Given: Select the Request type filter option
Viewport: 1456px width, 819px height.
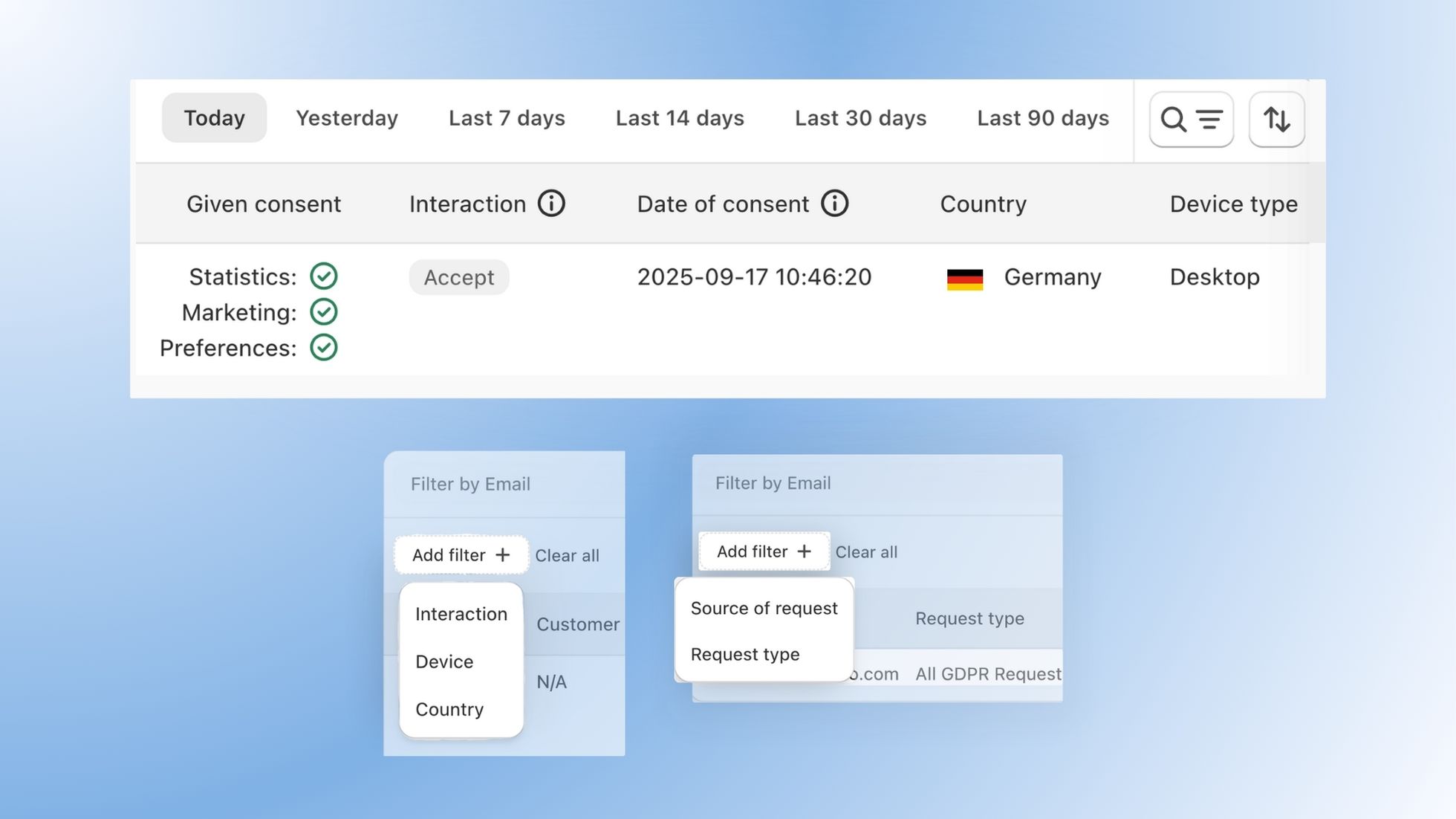Looking at the screenshot, I should click(x=745, y=654).
